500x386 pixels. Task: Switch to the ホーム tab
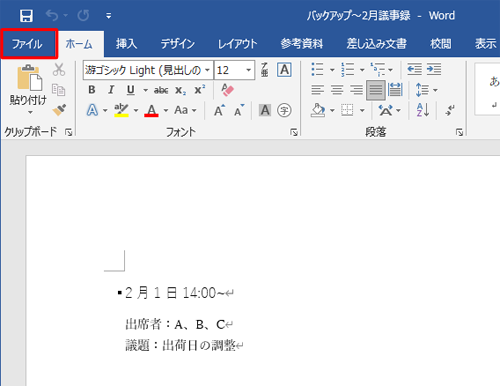coord(79,44)
